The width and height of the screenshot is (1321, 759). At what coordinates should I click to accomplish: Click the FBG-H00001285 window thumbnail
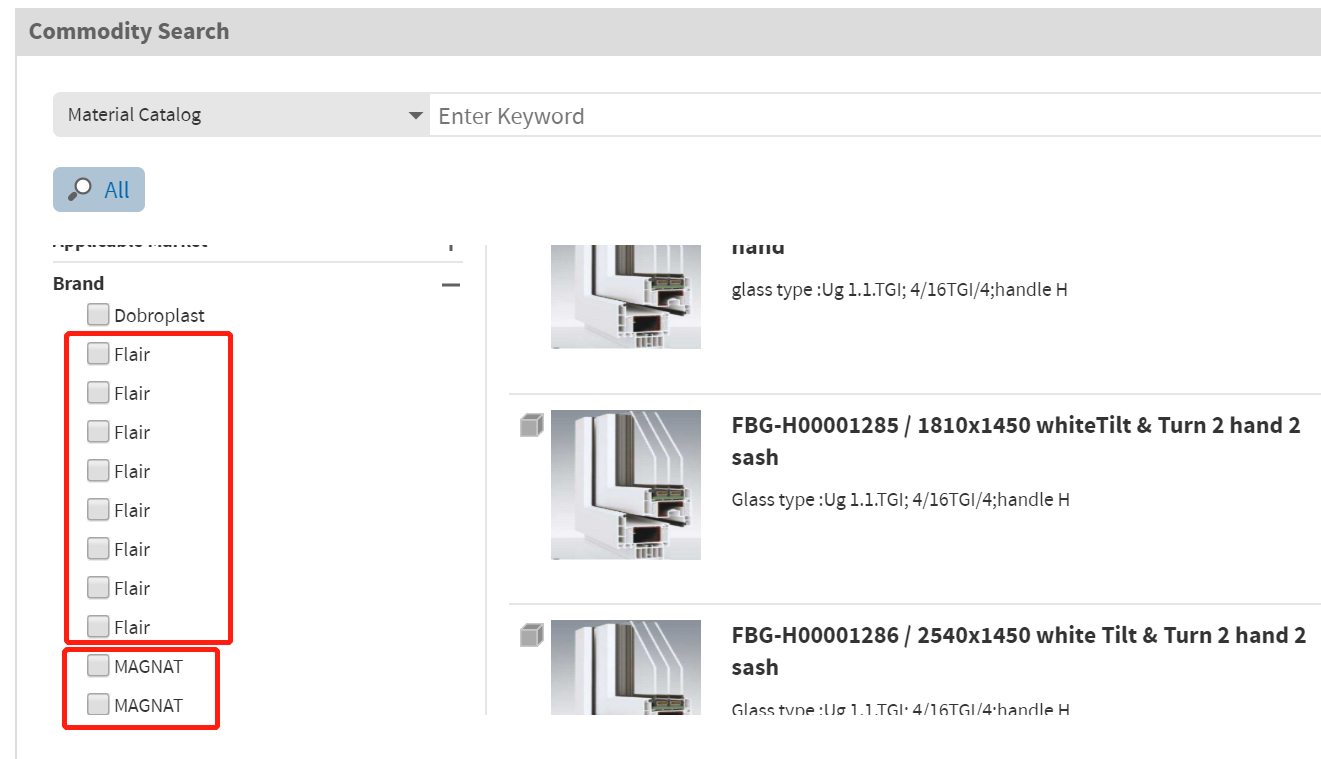(x=626, y=484)
